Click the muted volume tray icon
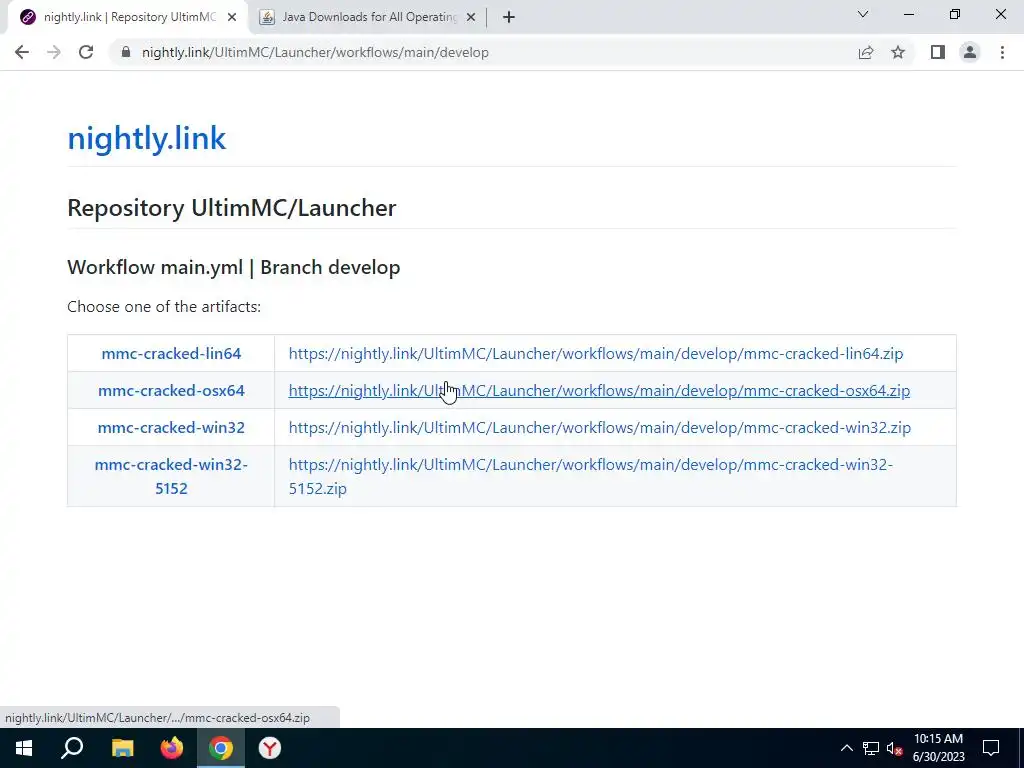Screen dimensions: 1024x768 (x=894, y=748)
